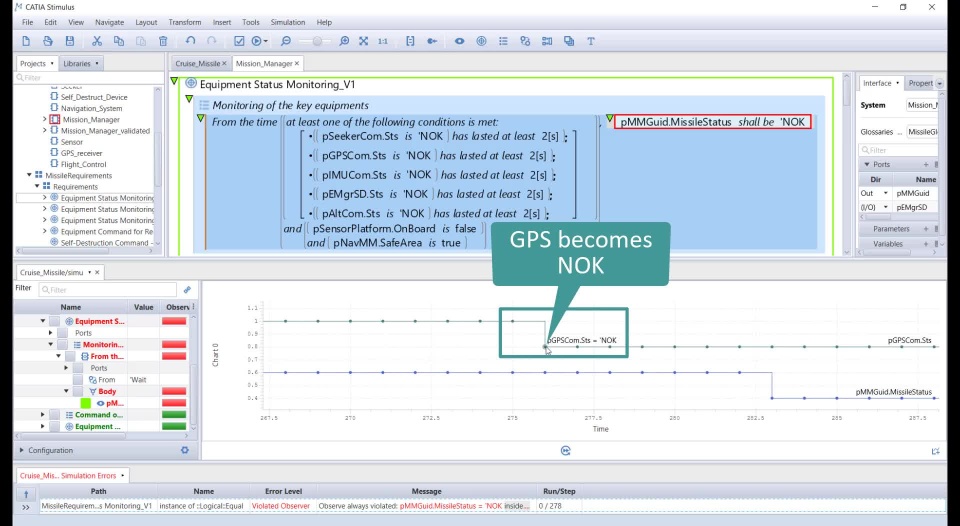Viewport: 960px width, 526px height.
Task: Cut selection with the scissors icon
Action: [97, 41]
